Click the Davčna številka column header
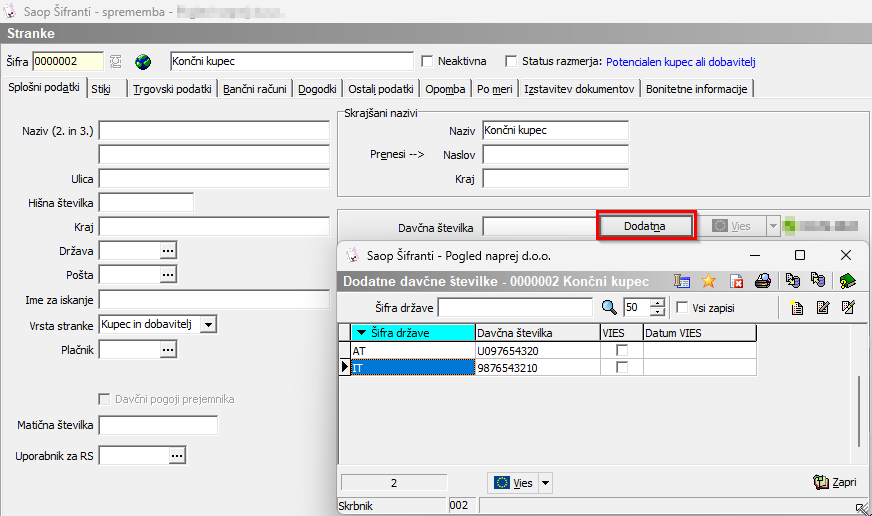872x516 pixels. click(x=537, y=333)
